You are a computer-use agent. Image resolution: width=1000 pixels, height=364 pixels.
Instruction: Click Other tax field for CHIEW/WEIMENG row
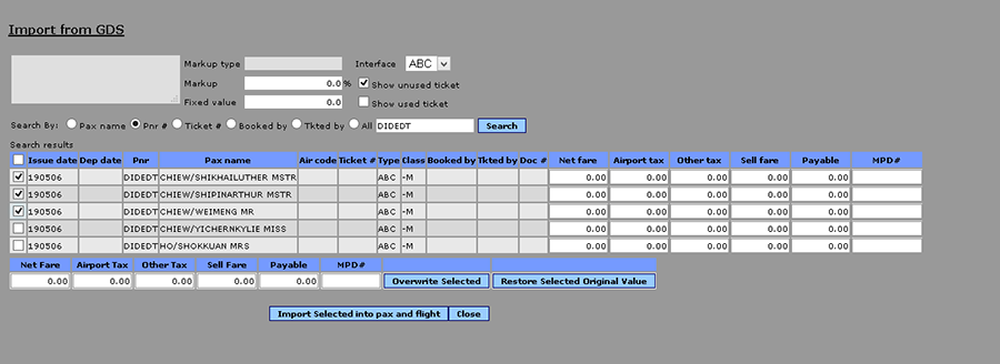click(x=700, y=212)
